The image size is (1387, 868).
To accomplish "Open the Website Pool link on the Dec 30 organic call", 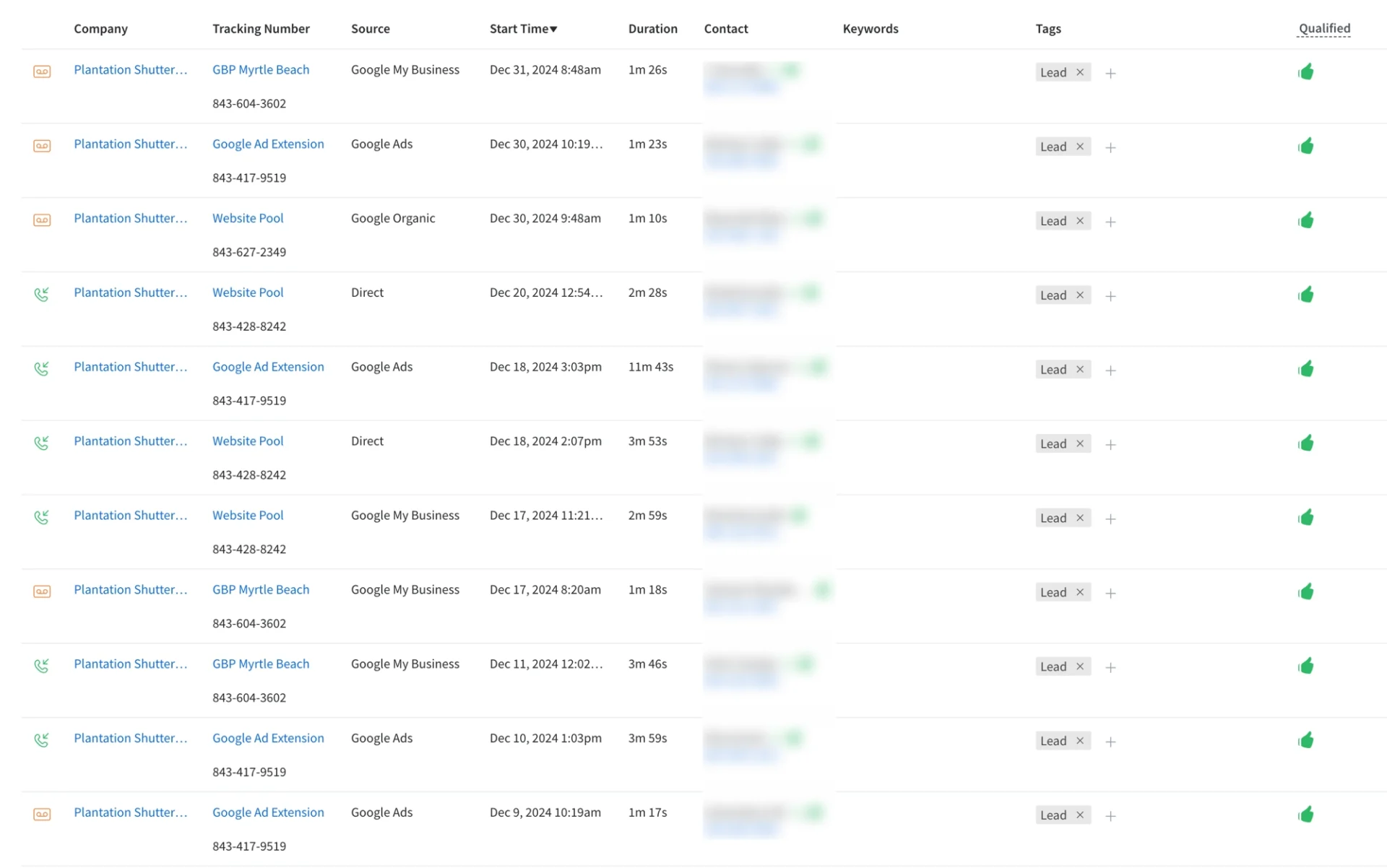I will coord(247,217).
